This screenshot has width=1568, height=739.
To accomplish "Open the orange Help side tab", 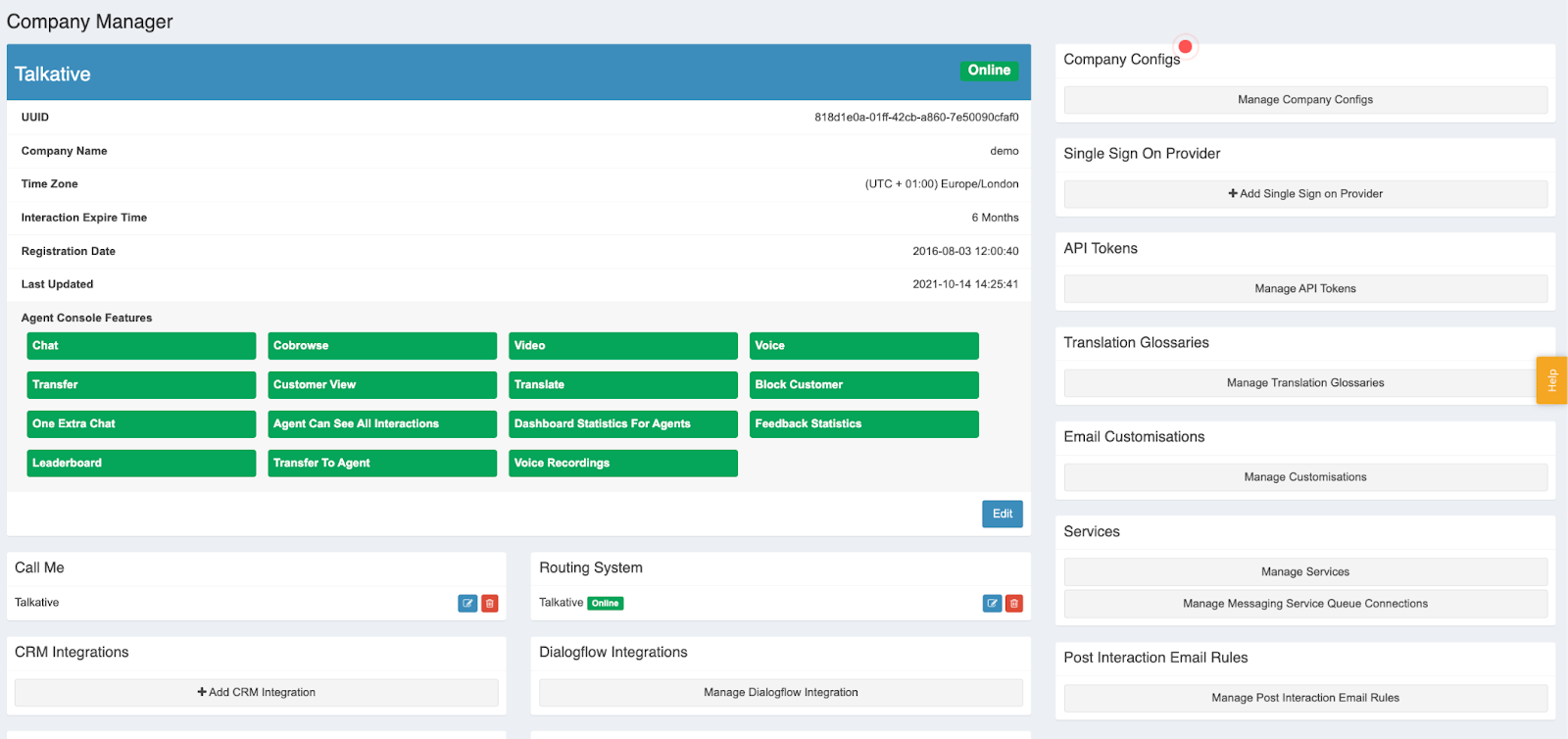I will [x=1552, y=380].
